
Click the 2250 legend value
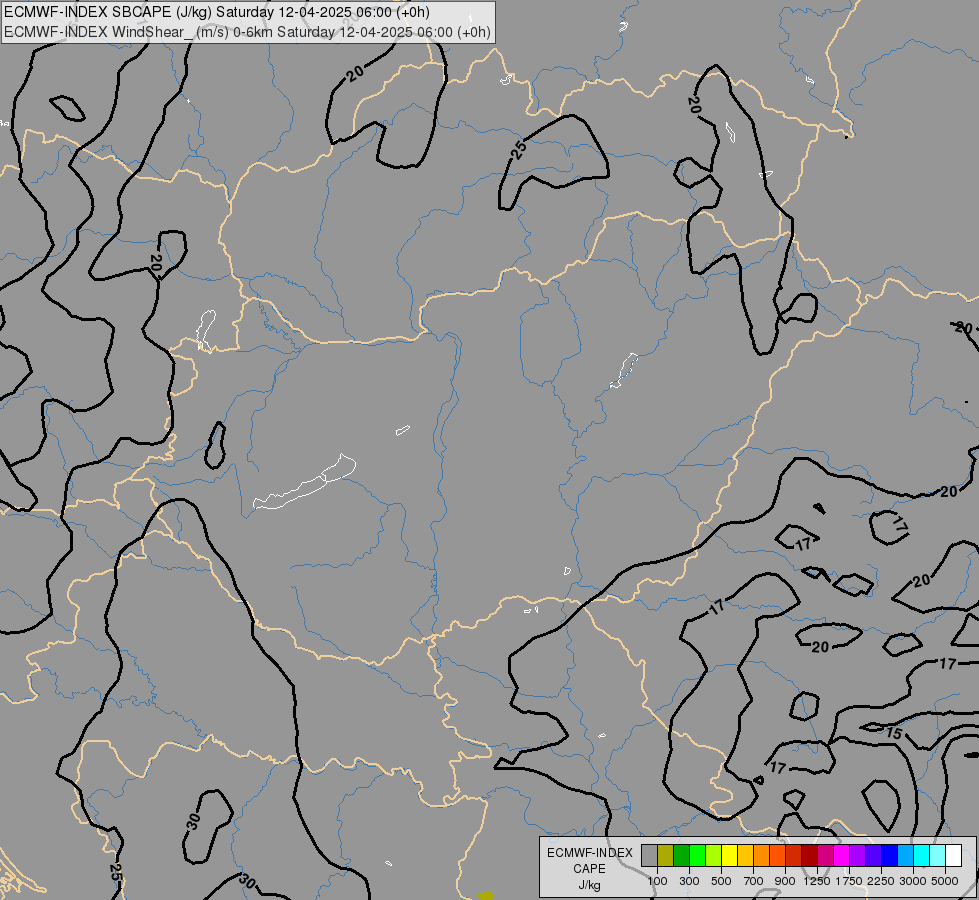coord(881,881)
